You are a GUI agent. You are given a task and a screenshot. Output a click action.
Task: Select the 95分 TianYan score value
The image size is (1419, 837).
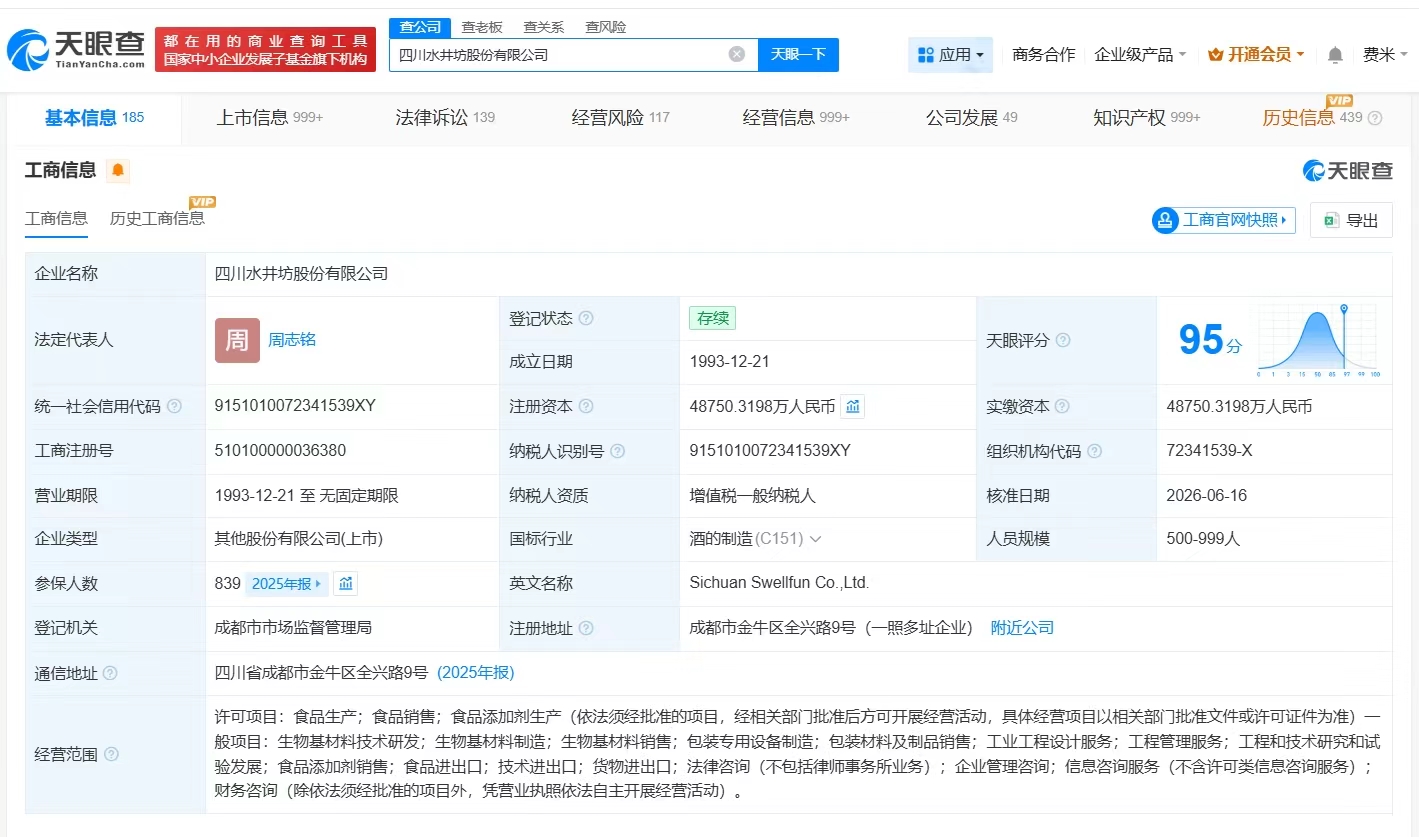[1210, 340]
